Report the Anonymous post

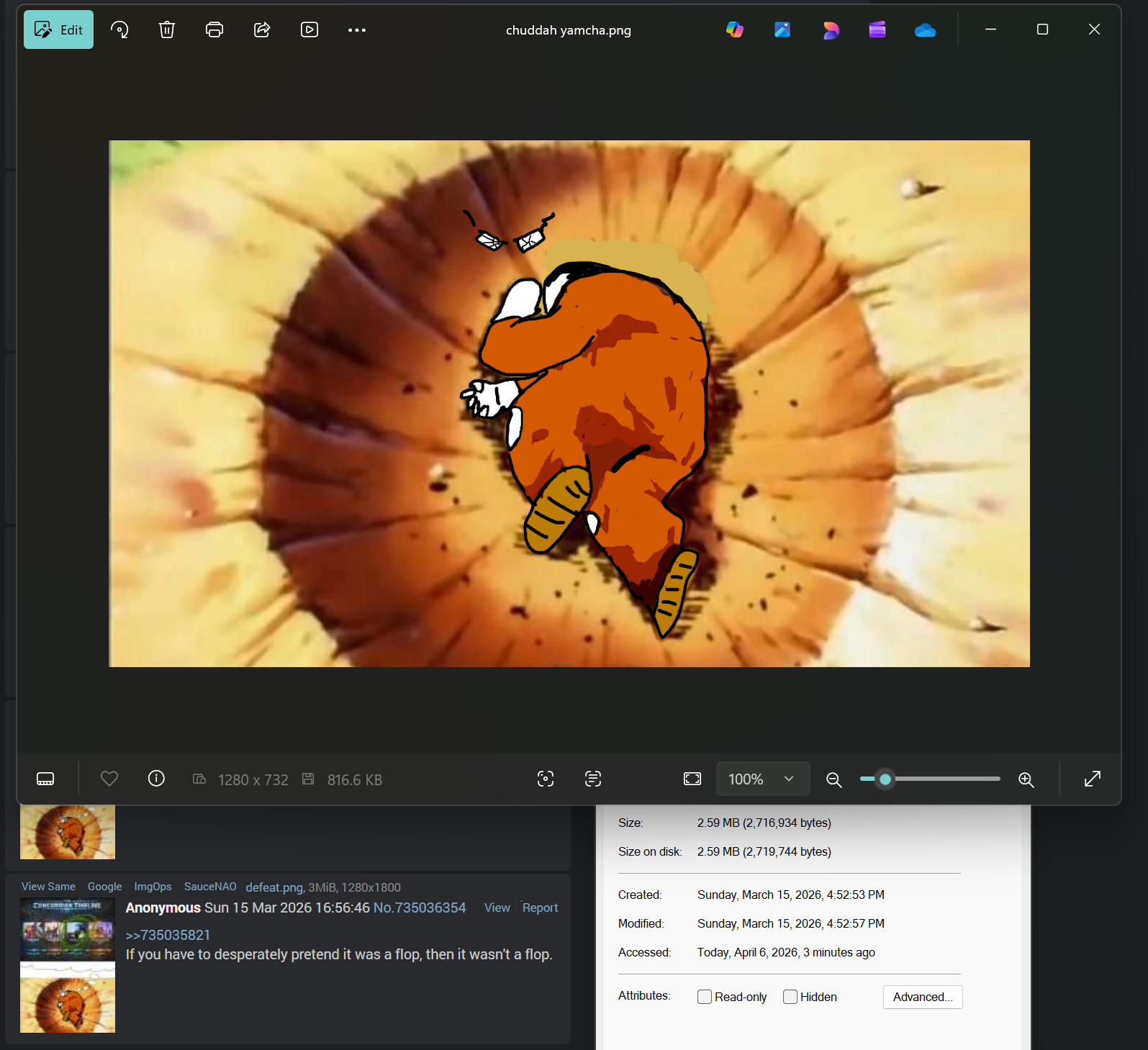(x=541, y=908)
